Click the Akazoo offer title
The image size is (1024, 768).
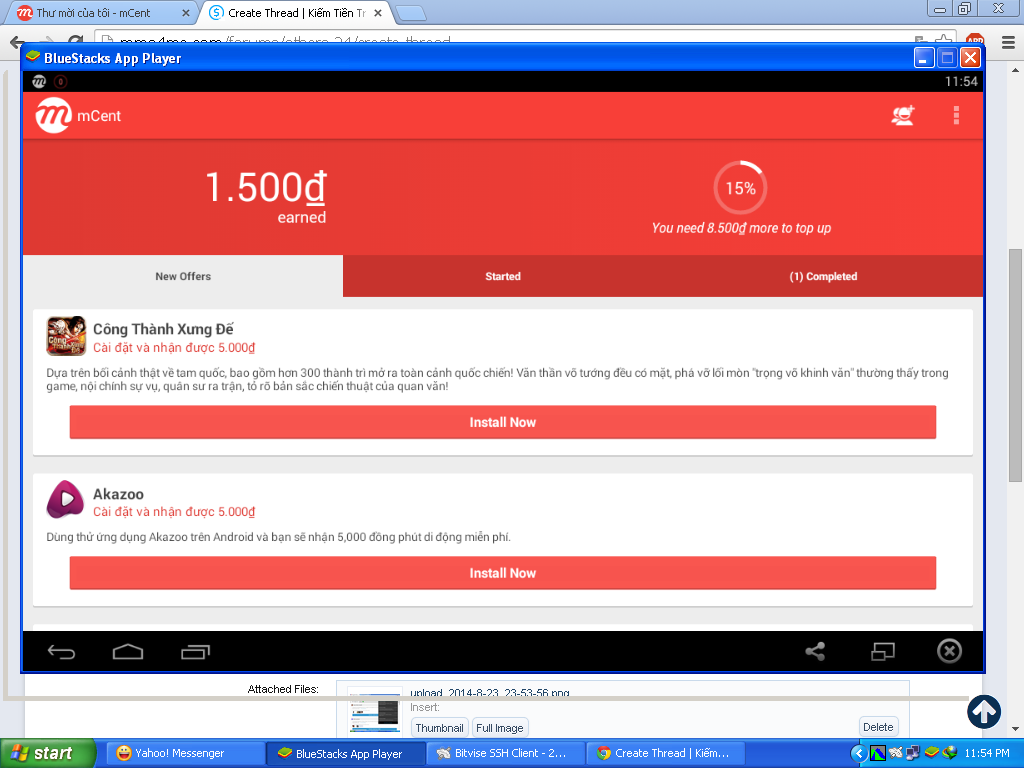click(118, 494)
